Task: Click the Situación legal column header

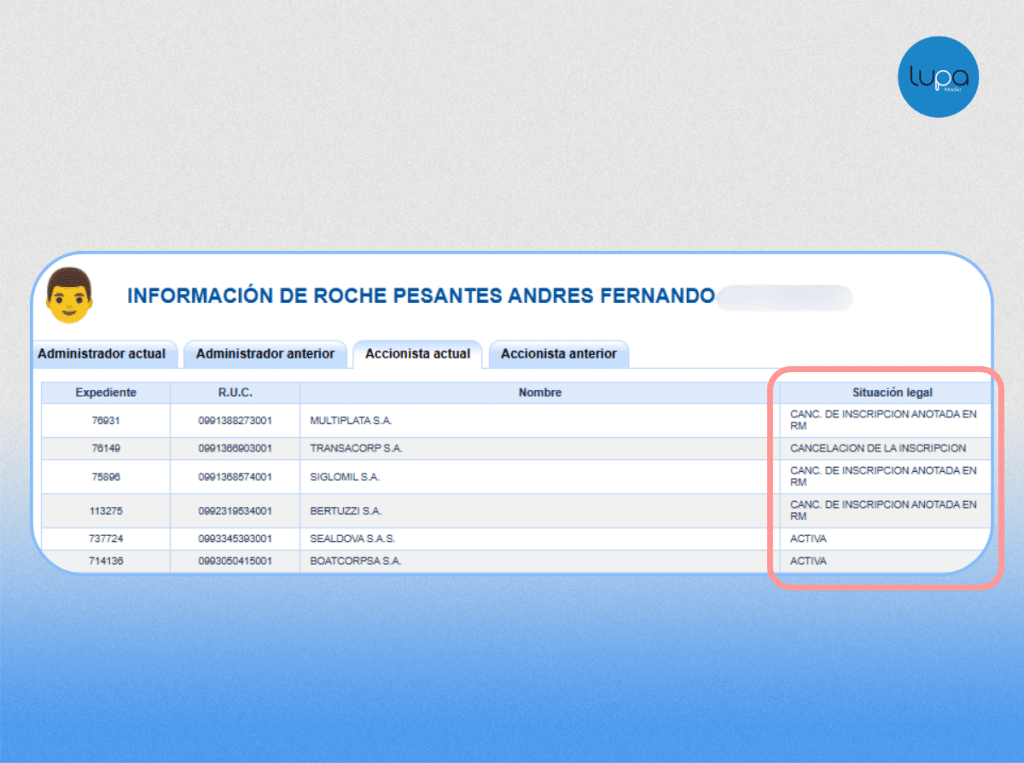Action: pos(891,393)
